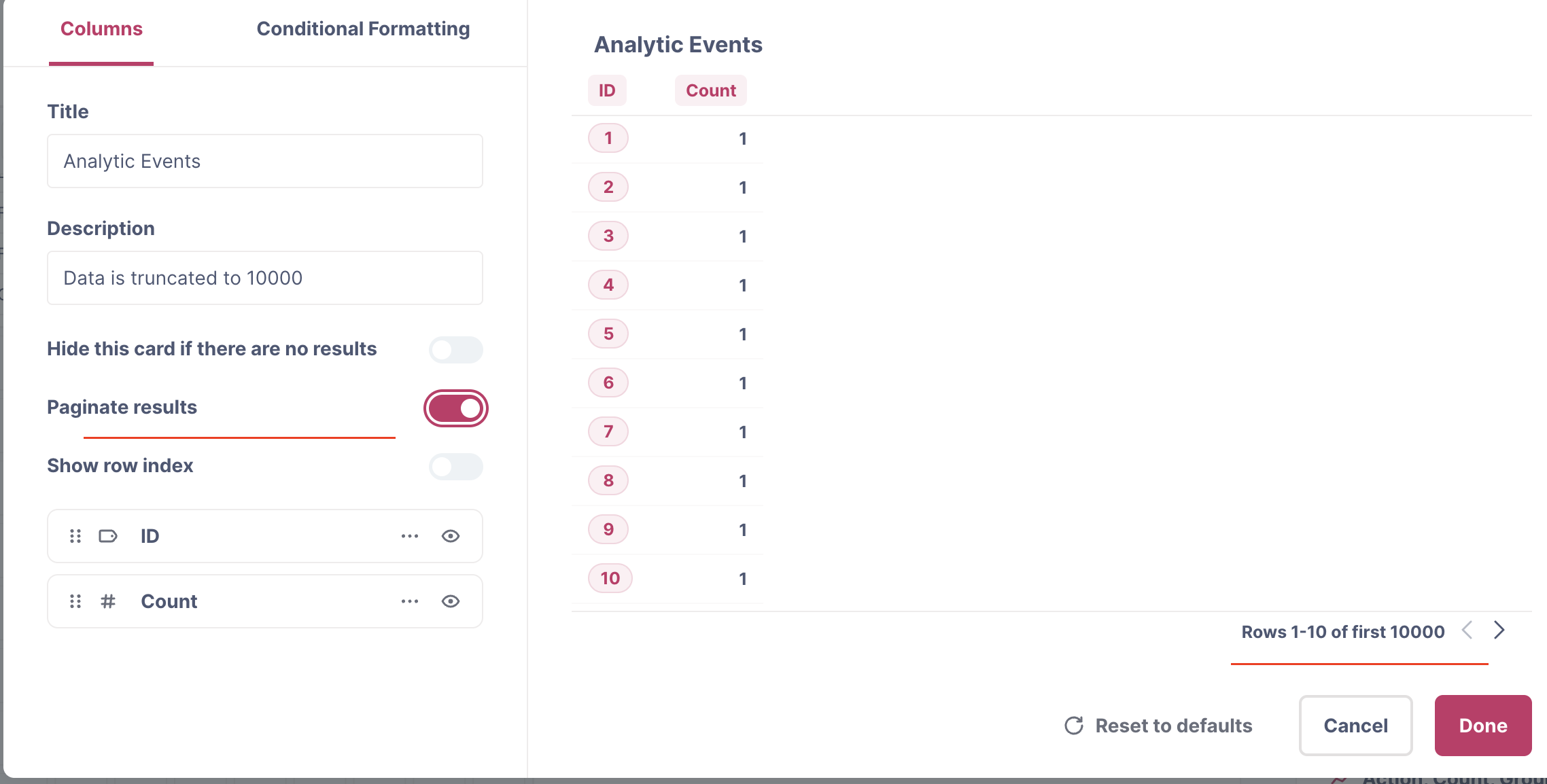
Task: Disable Paginate results
Action: pyautogui.click(x=455, y=408)
